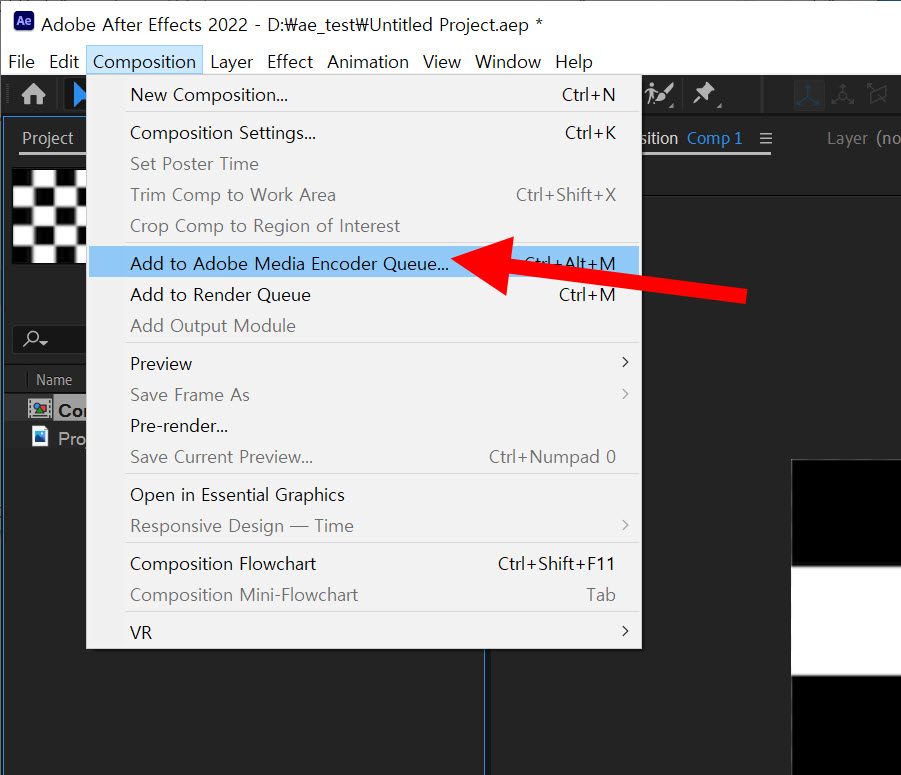Click the checkerboard project thumbnail
901x775 pixels.
point(49,216)
